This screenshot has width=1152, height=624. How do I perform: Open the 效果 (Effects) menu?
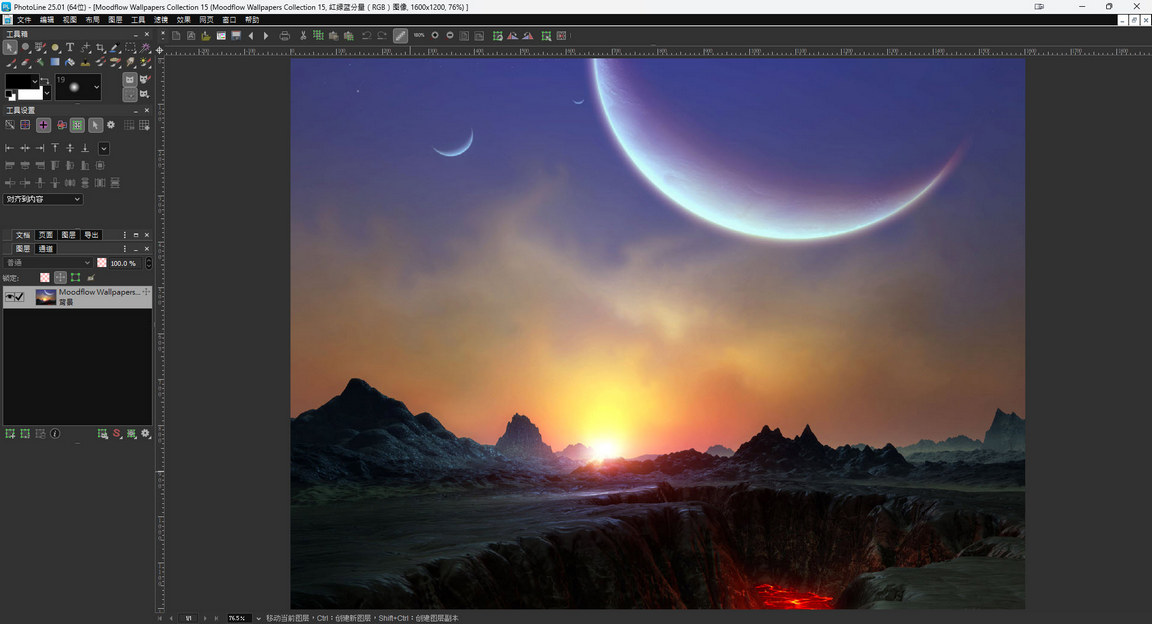183,20
